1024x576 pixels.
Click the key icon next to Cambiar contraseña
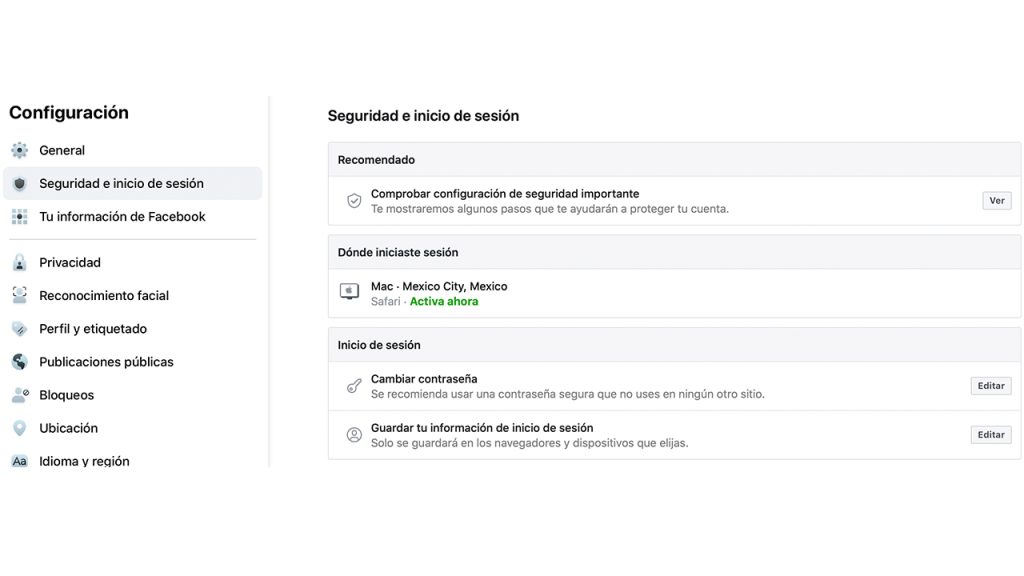pyautogui.click(x=353, y=386)
